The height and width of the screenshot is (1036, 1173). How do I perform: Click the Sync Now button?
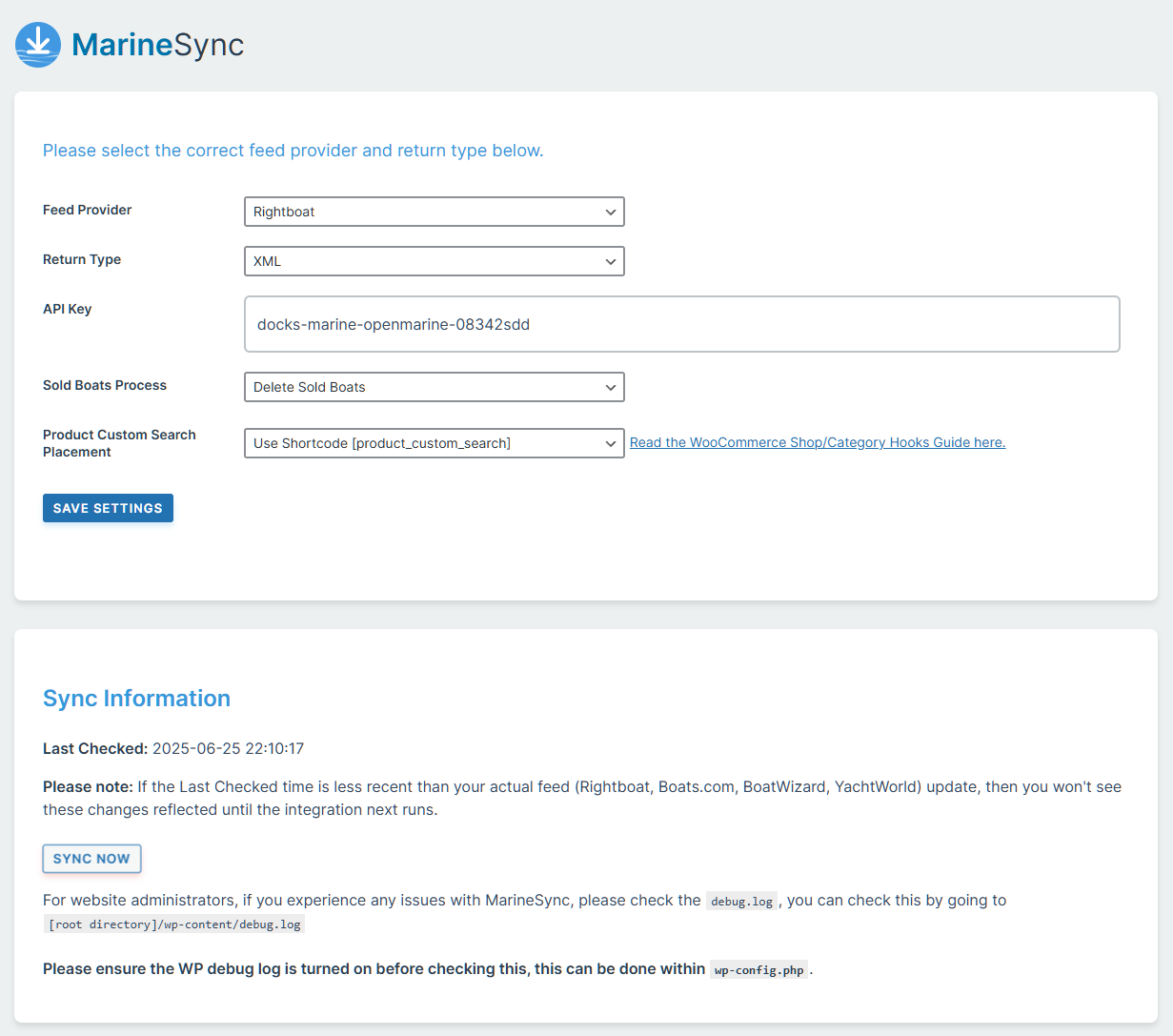[x=91, y=859]
